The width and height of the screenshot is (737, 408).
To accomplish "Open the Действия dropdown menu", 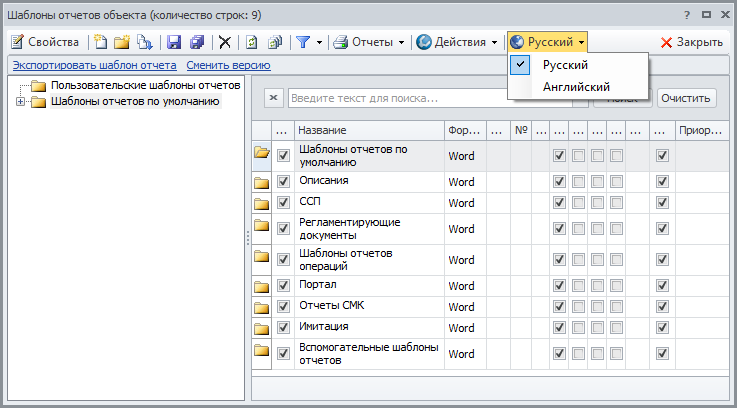I will pyautogui.click(x=457, y=42).
